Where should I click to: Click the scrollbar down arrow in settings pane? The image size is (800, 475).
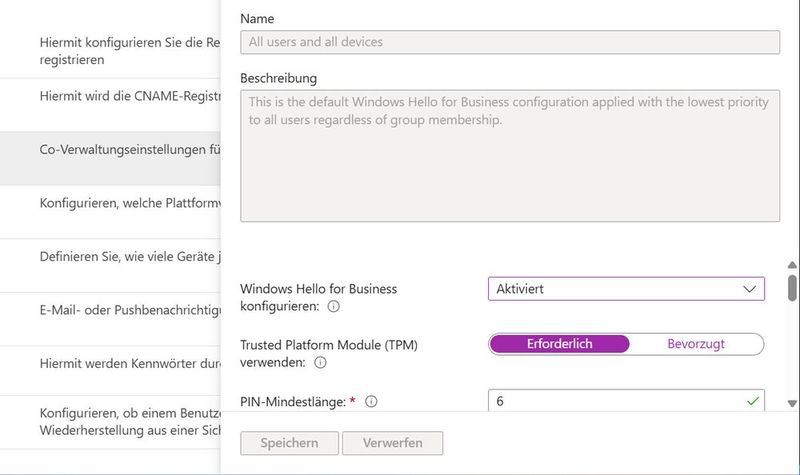(792, 403)
